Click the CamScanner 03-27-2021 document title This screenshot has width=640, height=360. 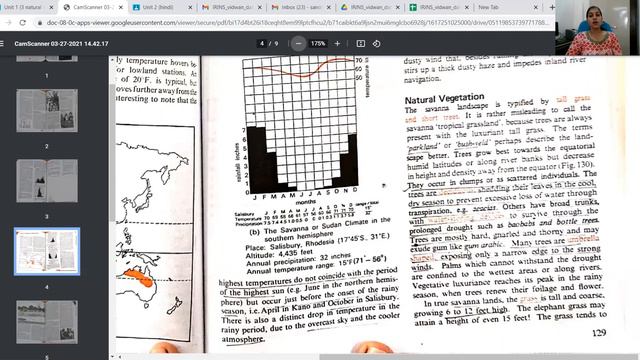click(x=61, y=44)
